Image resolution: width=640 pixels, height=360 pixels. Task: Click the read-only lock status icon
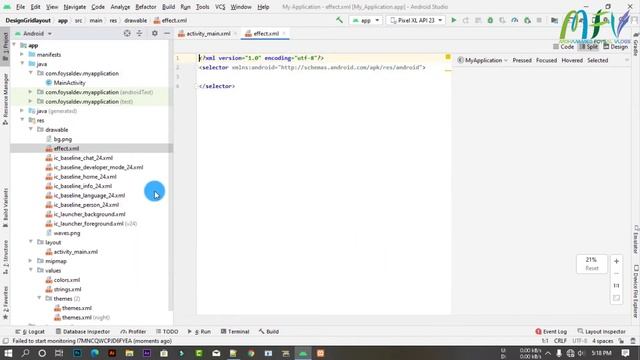(621, 341)
